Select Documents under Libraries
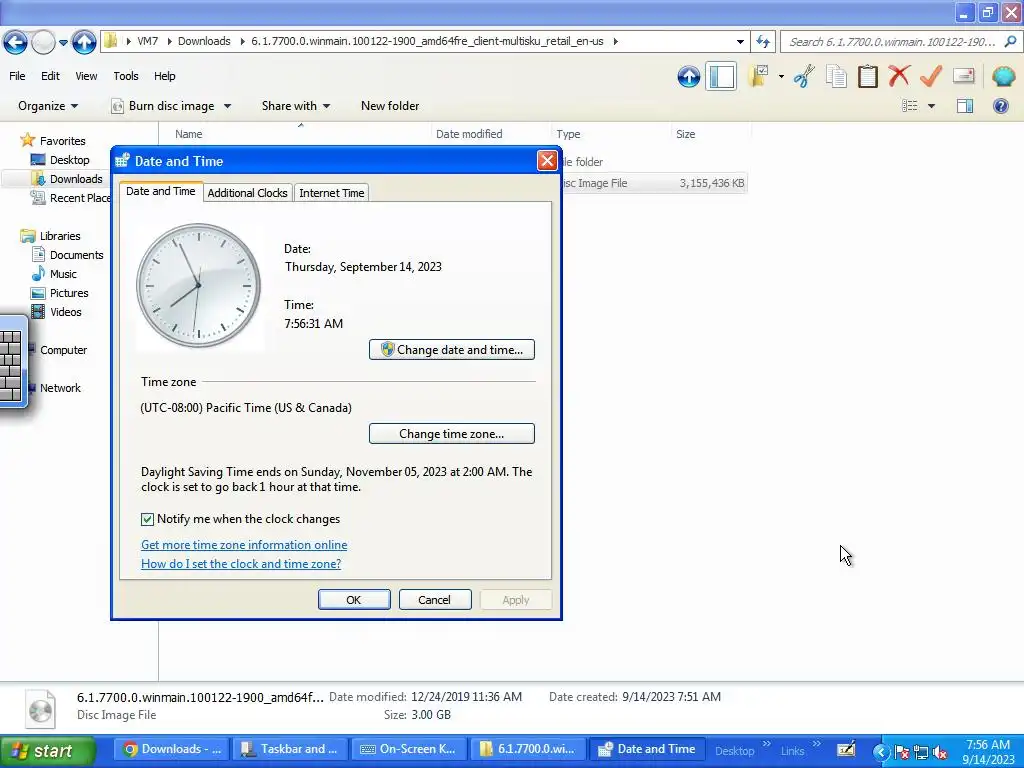1024x768 pixels. click(x=76, y=255)
